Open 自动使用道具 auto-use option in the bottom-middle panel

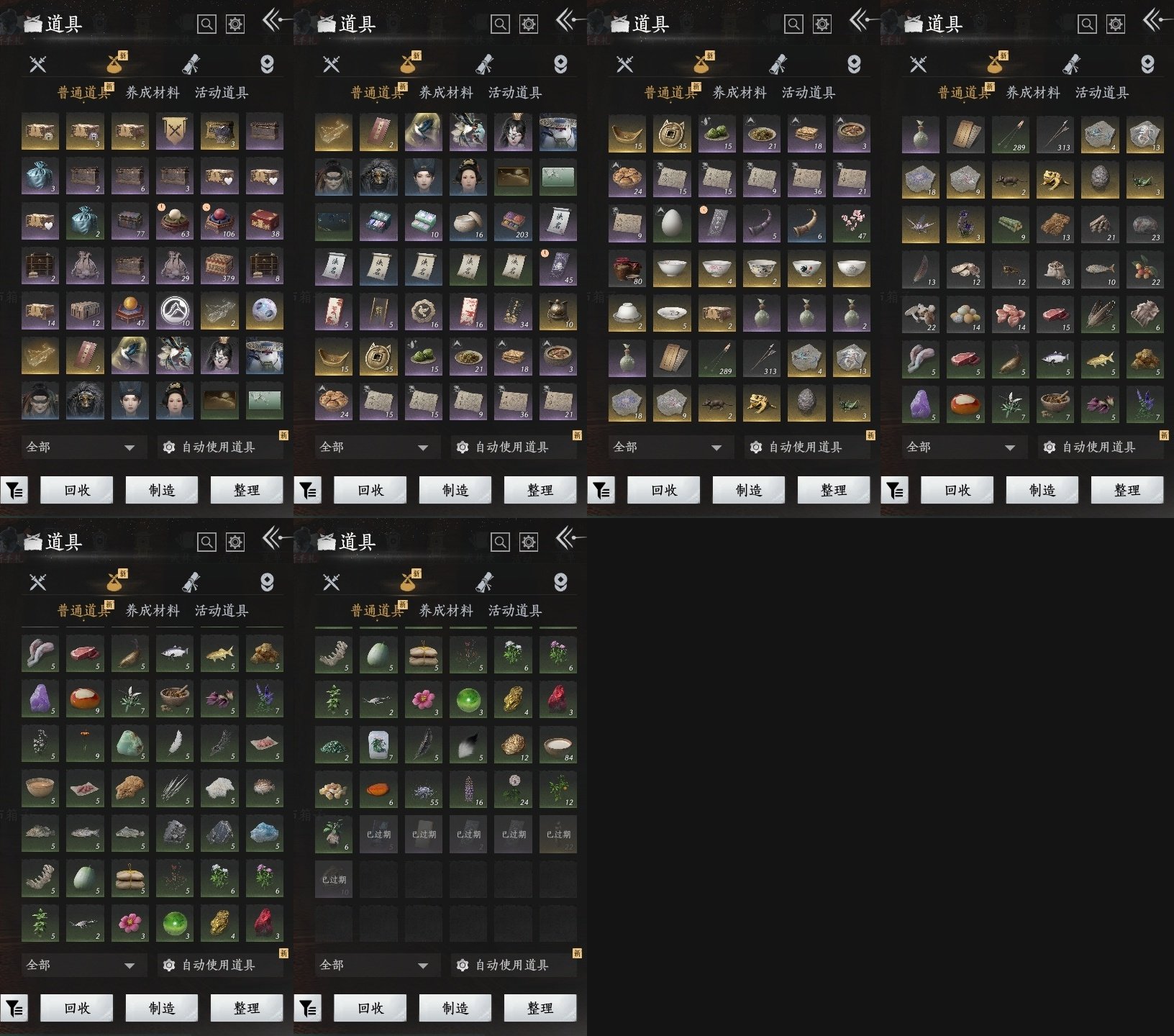pyautogui.click(x=513, y=965)
